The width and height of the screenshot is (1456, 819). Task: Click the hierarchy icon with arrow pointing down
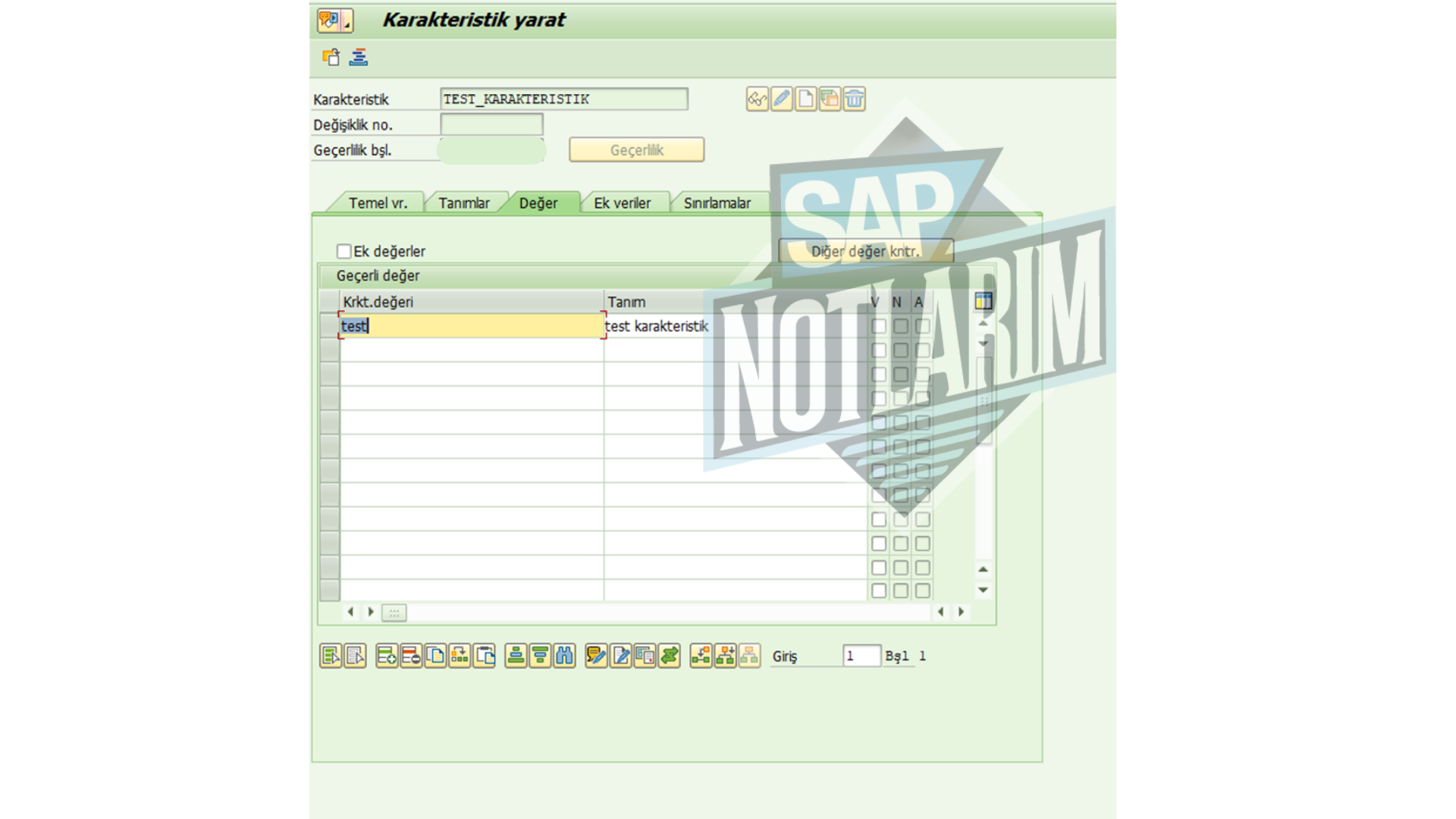click(725, 656)
